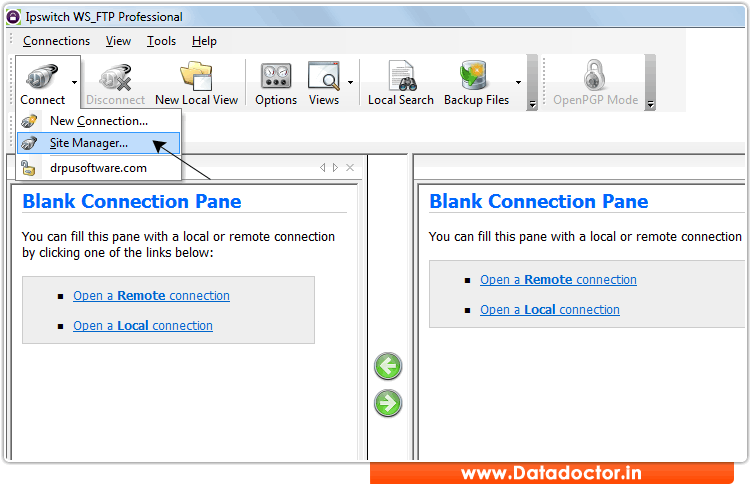Click right pane Open a Remote connection link
751x484 pixels.
click(x=558, y=280)
